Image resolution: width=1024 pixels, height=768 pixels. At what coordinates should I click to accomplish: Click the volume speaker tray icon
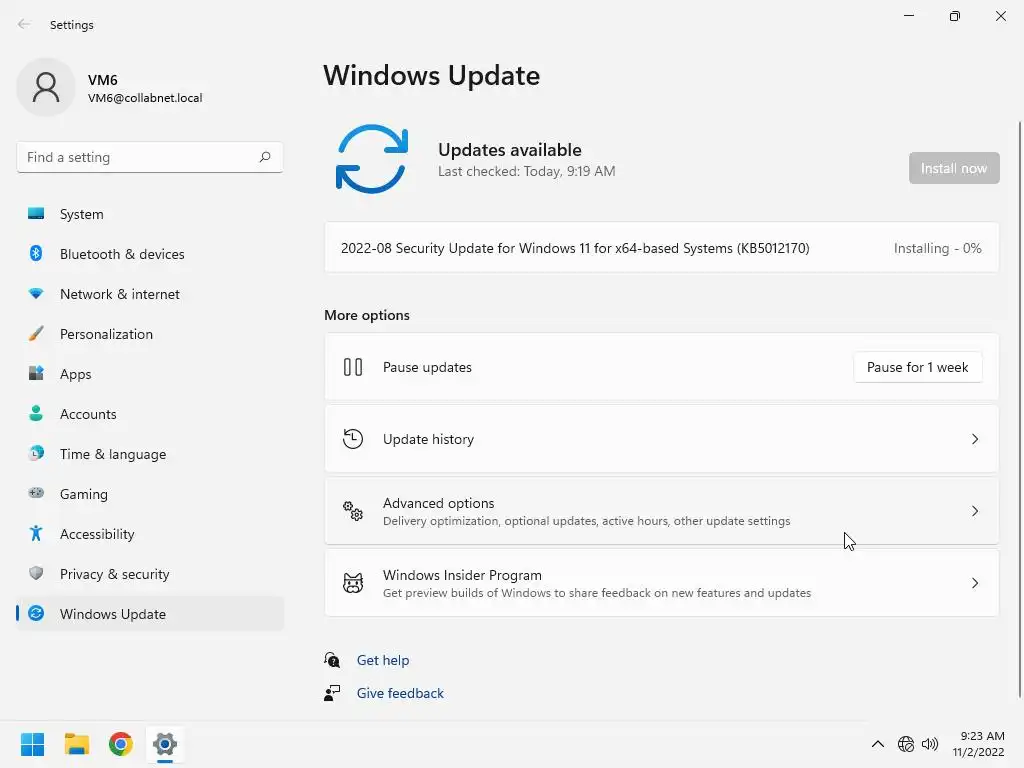pos(930,744)
